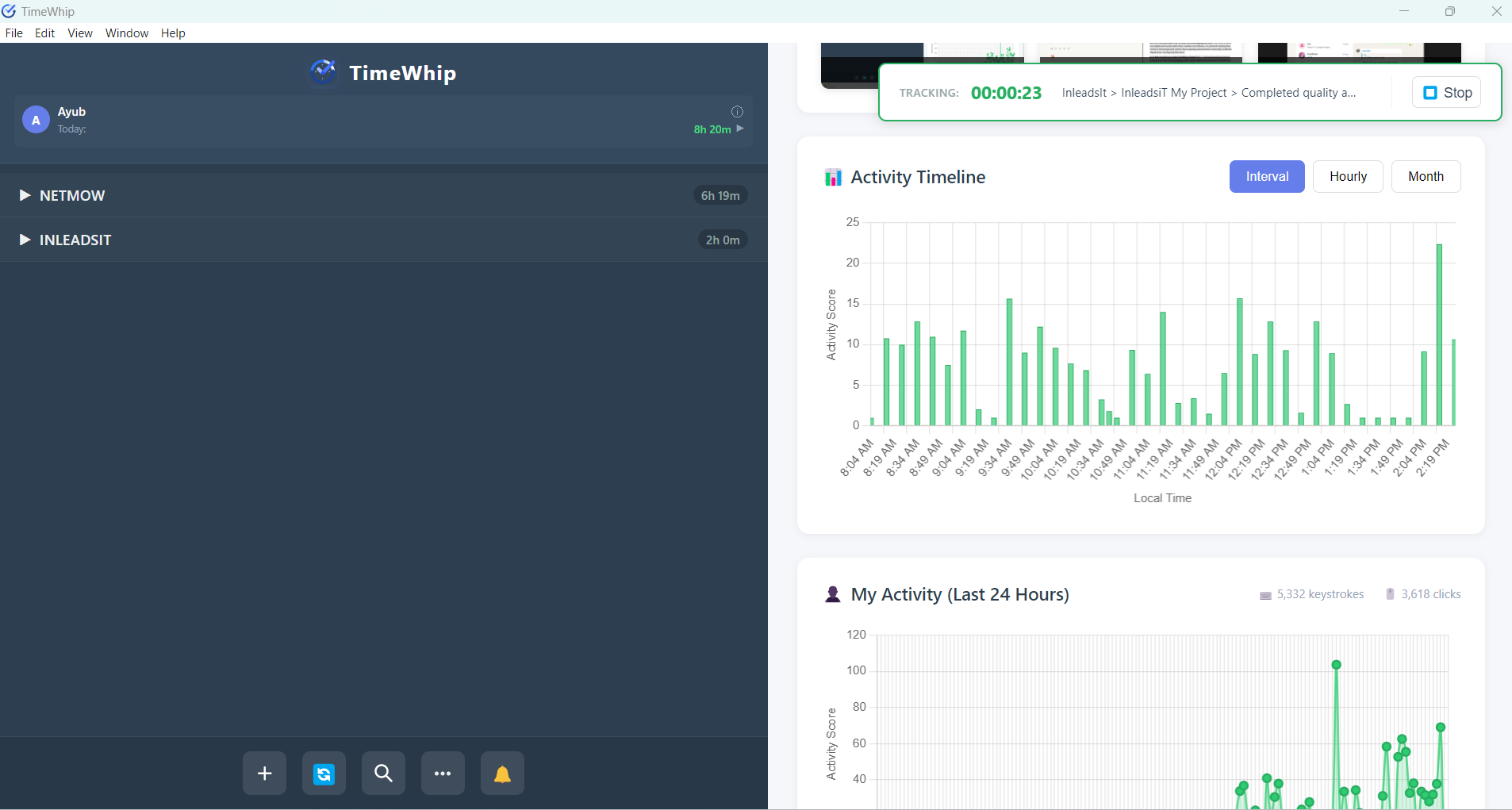Click the Ayub user name
The image size is (1512, 810).
point(71,112)
